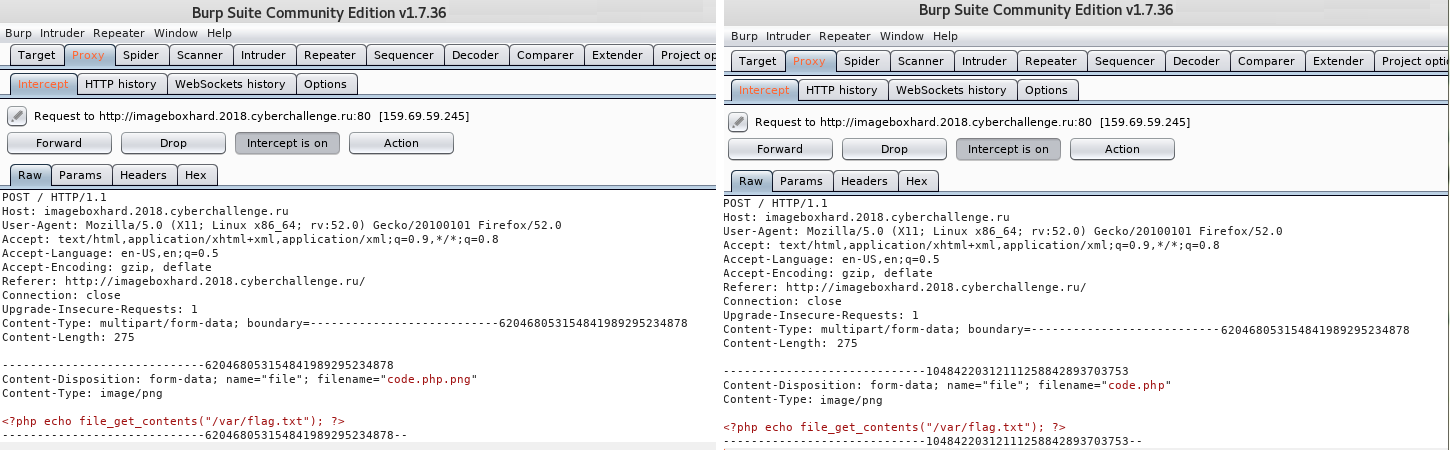Image resolution: width=1450 pixels, height=450 pixels.
Task: Click the PHP payload line in right request
Action: click(894, 427)
